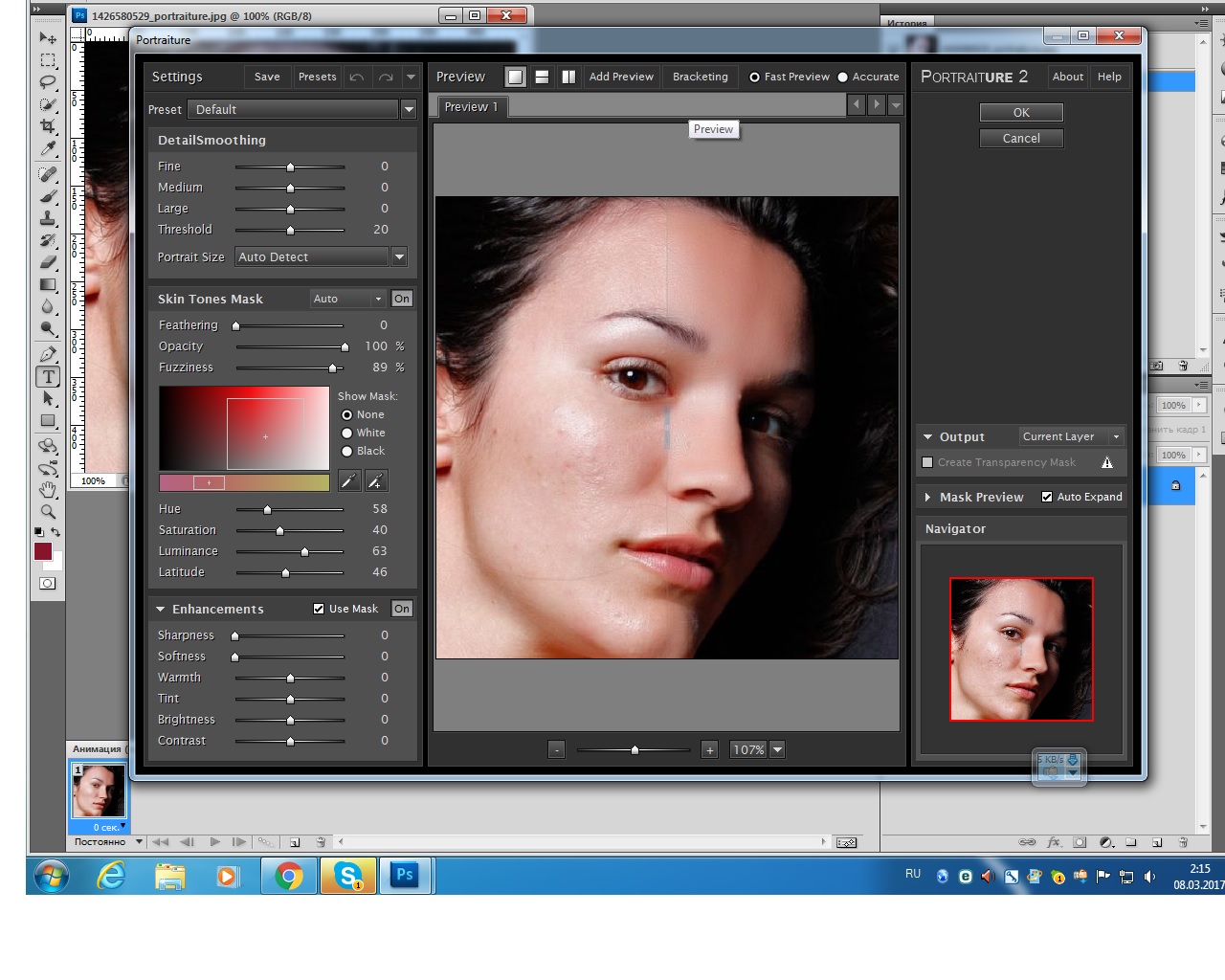
Task: Switch to the Preview 1 tab
Action: click(x=472, y=106)
